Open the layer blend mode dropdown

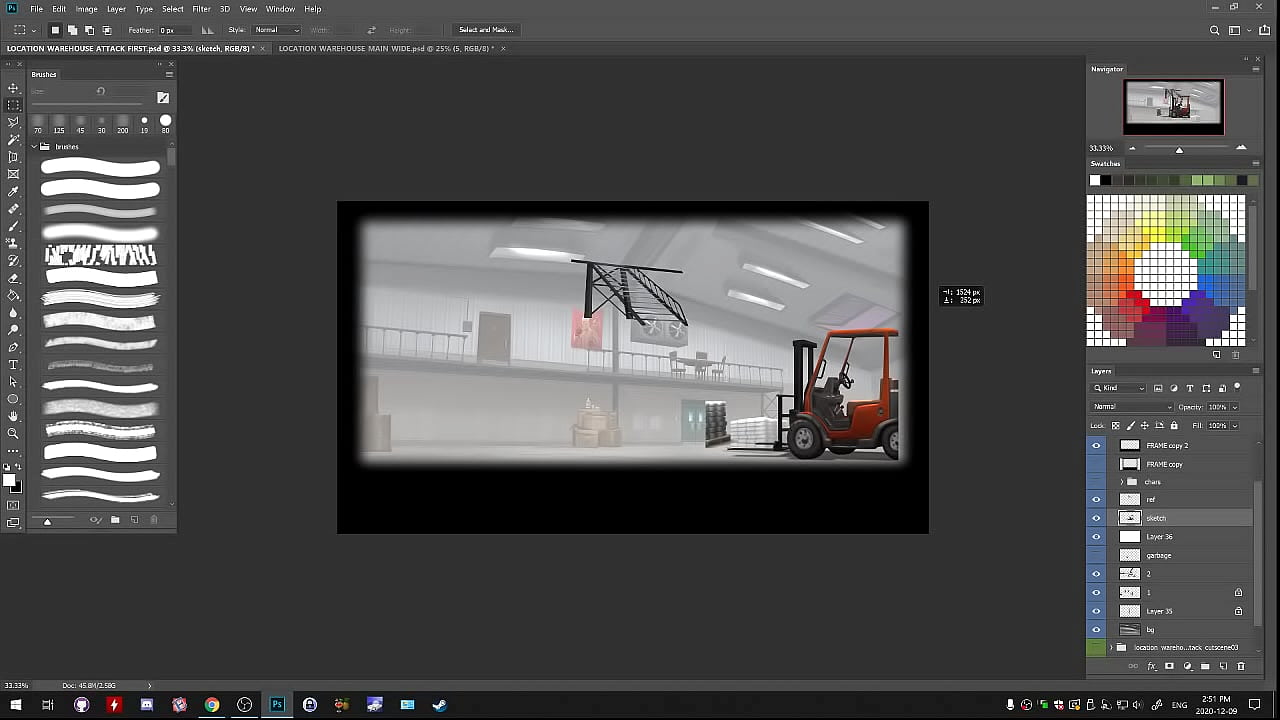pyautogui.click(x=1132, y=407)
